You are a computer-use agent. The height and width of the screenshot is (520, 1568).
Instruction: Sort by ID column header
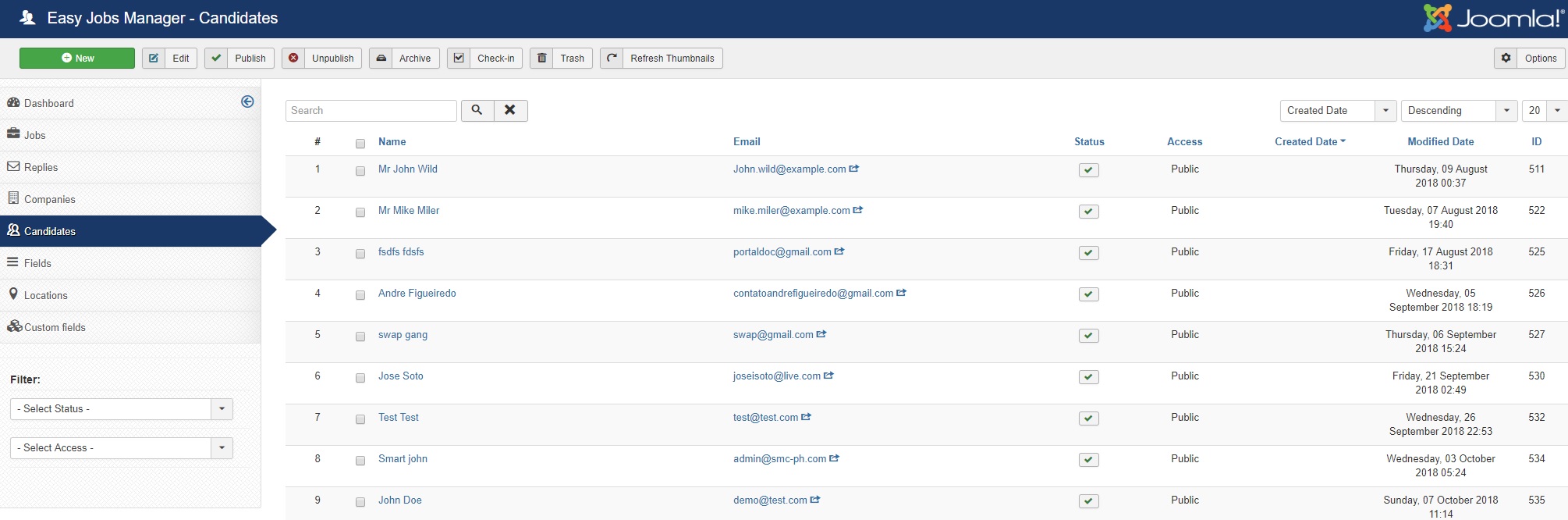click(x=1537, y=141)
